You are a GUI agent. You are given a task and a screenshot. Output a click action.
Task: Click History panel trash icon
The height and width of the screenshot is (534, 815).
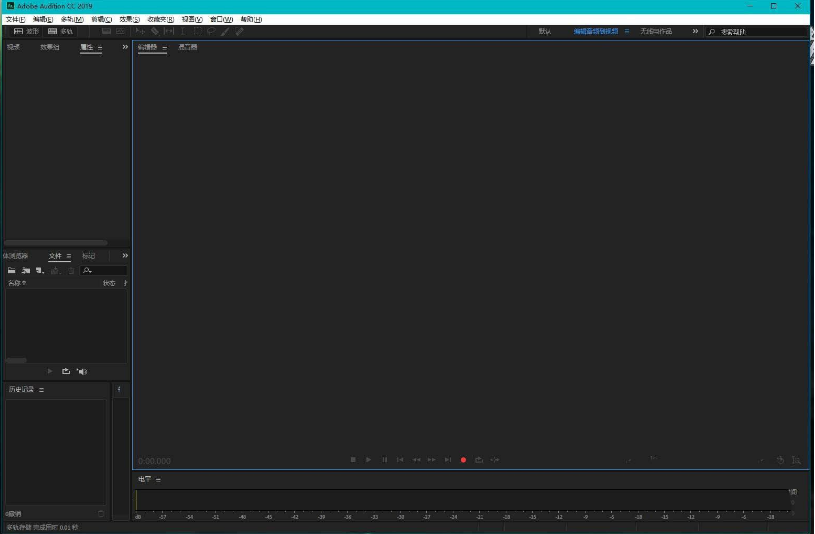tap(101, 514)
